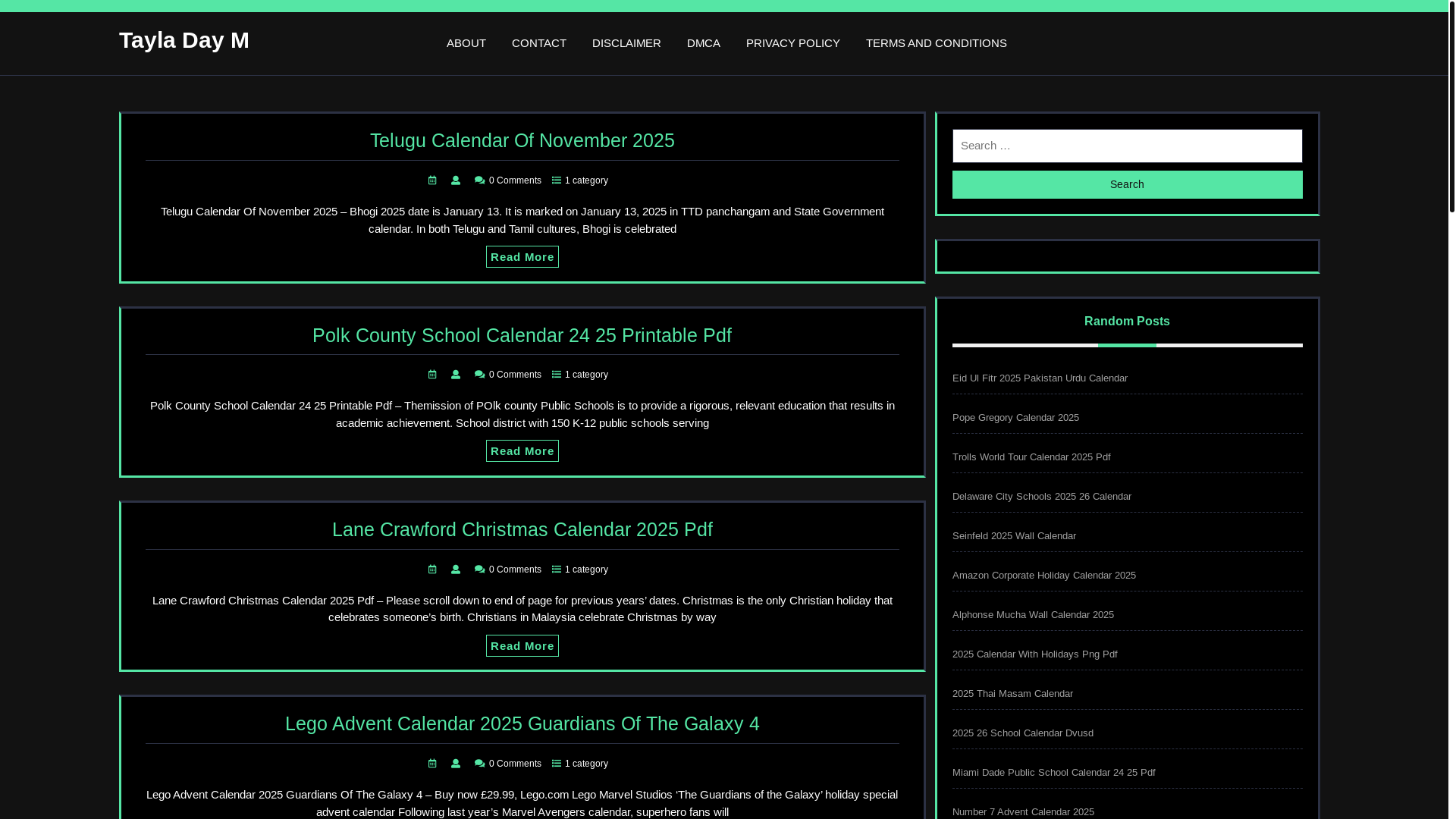Click '1 category' text on Lego Advent post
The image size is (1456, 819).
(586, 764)
